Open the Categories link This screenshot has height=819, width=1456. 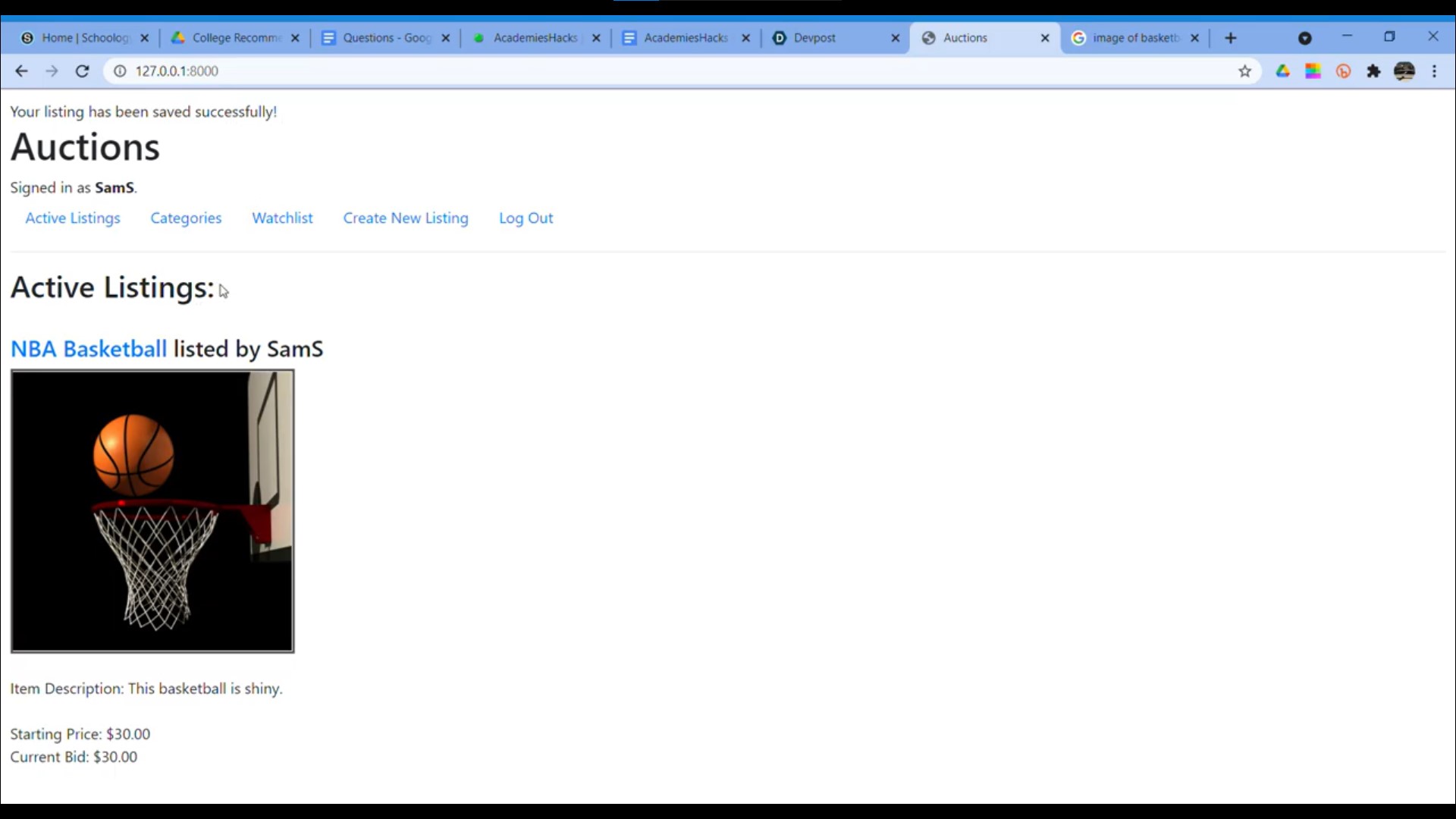tap(186, 218)
